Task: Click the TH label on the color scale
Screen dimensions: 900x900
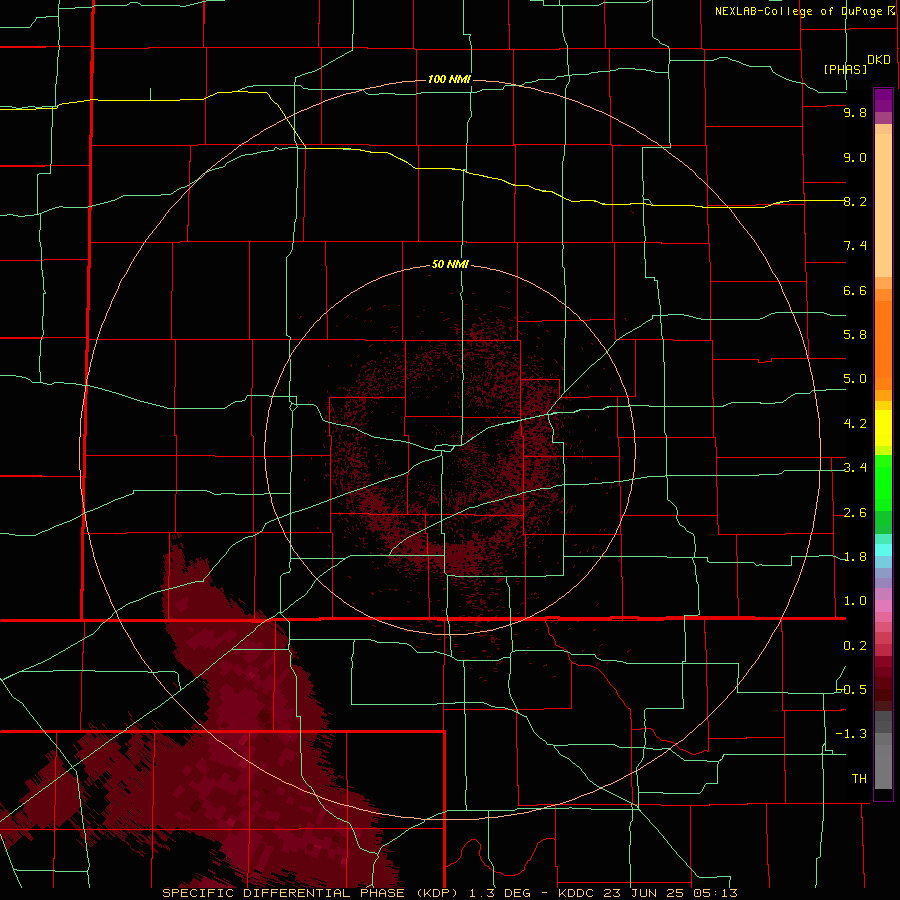Action: coord(859,779)
